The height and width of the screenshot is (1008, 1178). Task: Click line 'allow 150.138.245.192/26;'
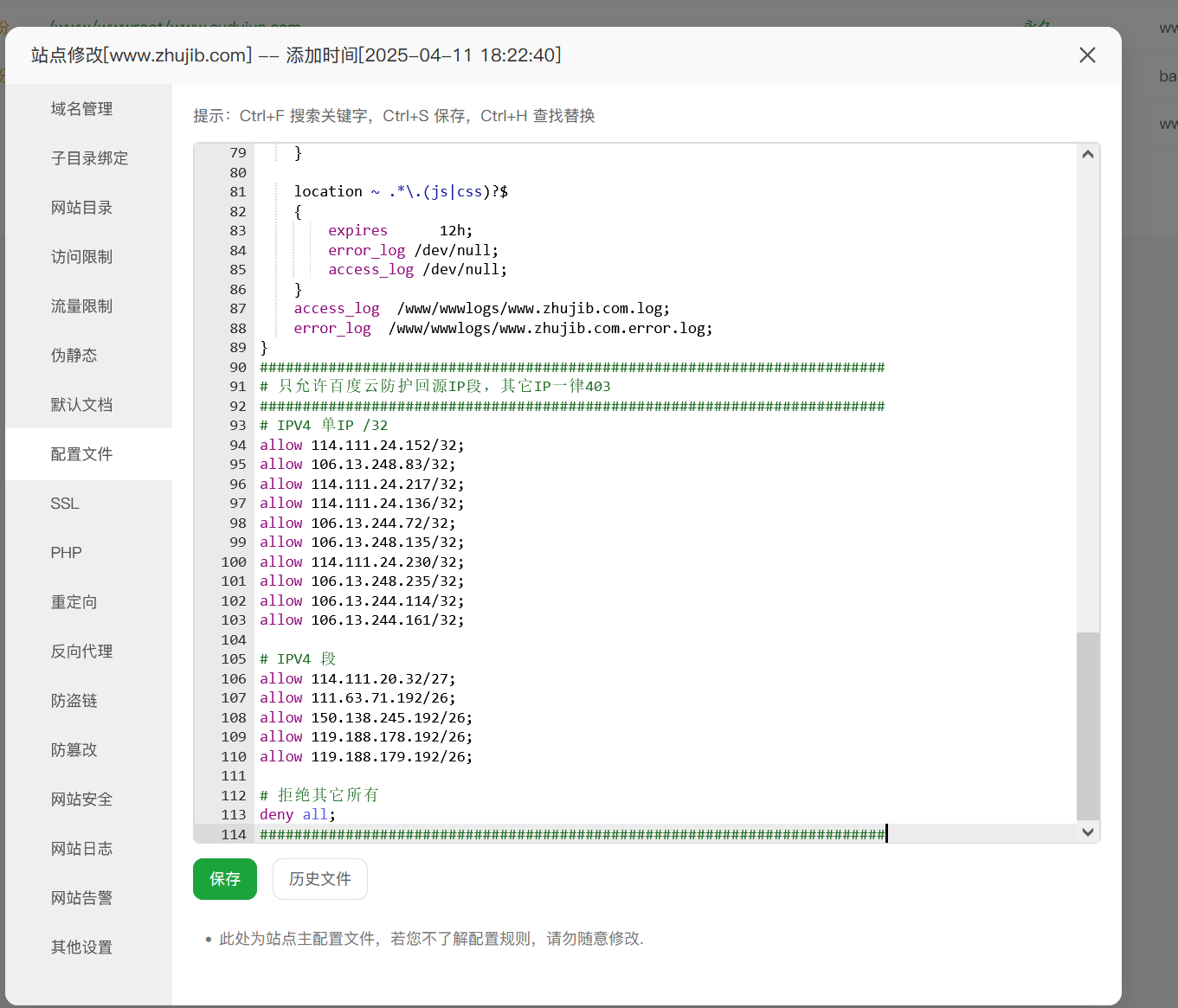[366, 718]
